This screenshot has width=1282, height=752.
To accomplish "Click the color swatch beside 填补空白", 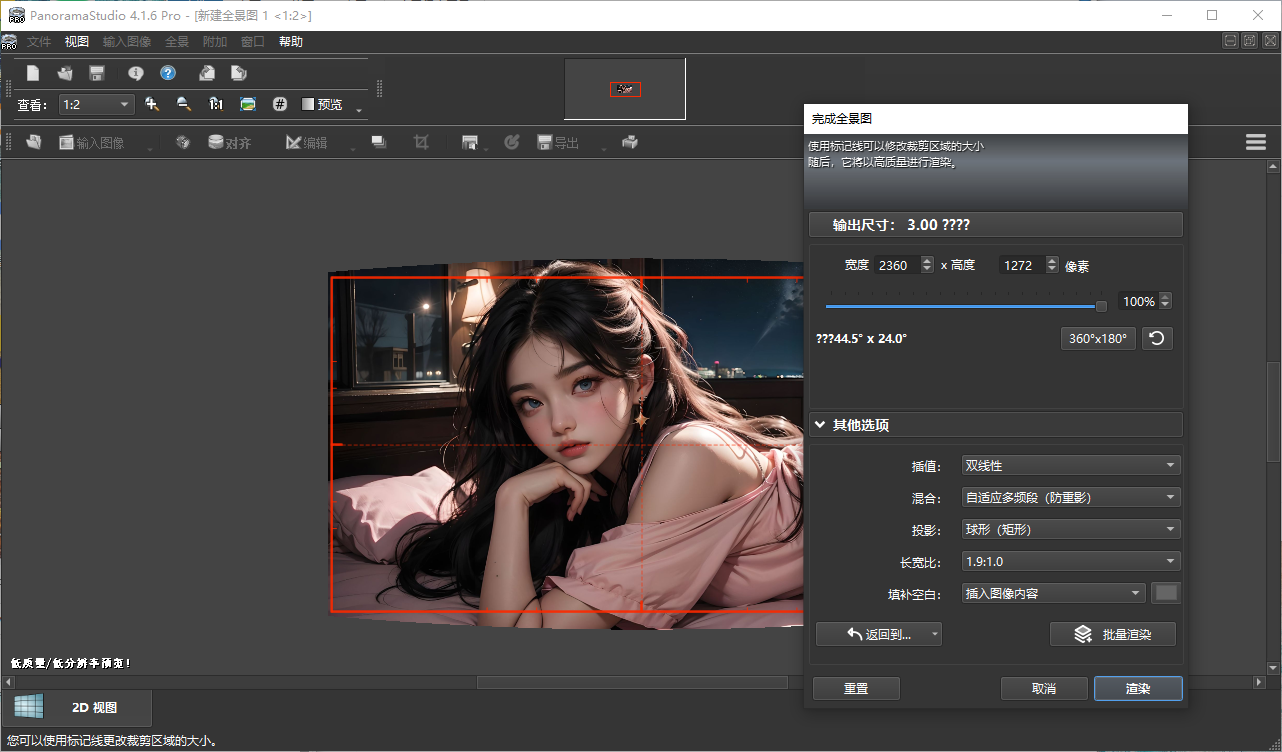I will (x=1166, y=592).
